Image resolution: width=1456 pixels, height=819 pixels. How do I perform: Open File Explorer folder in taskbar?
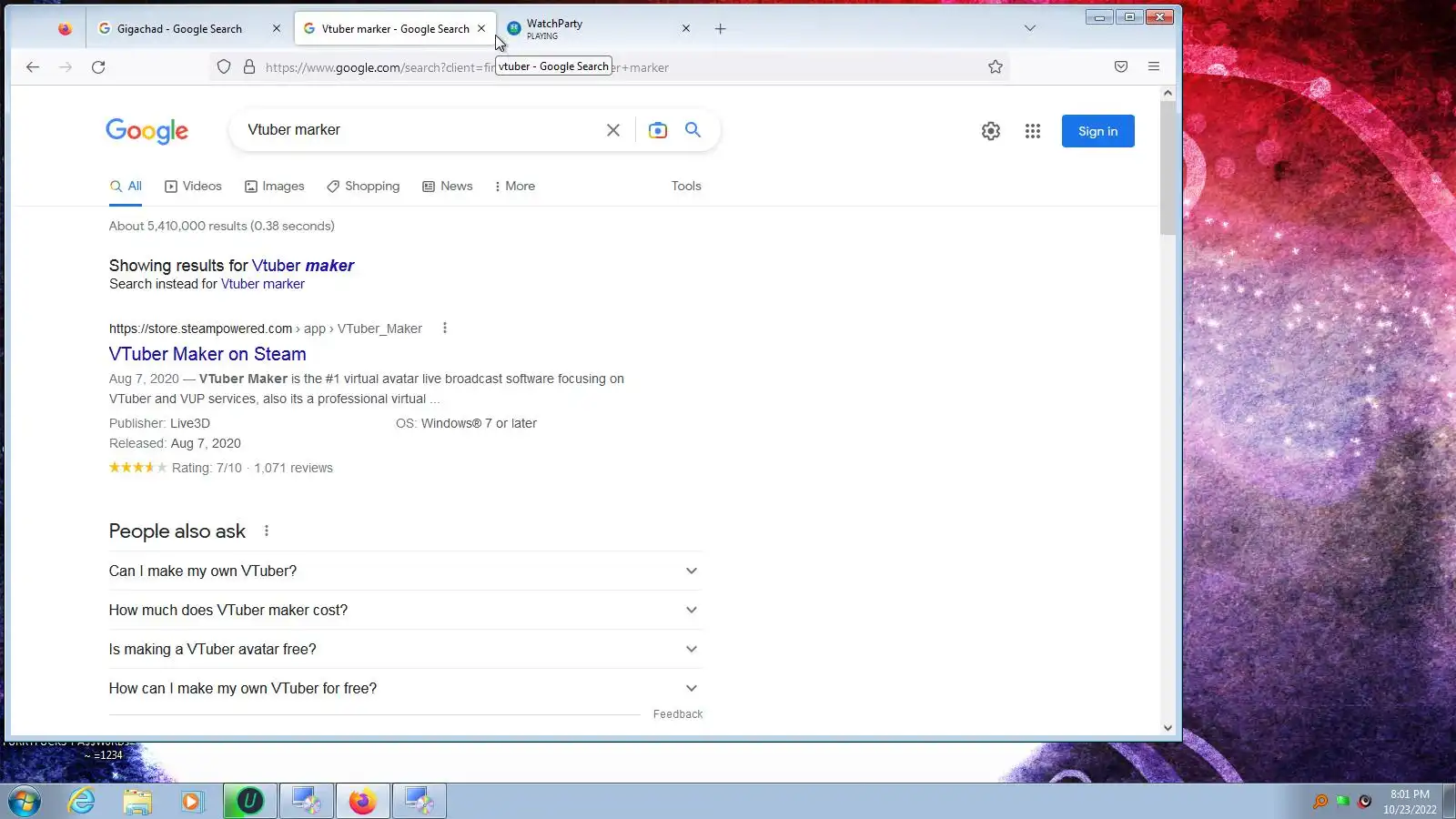(x=137, y=801)
